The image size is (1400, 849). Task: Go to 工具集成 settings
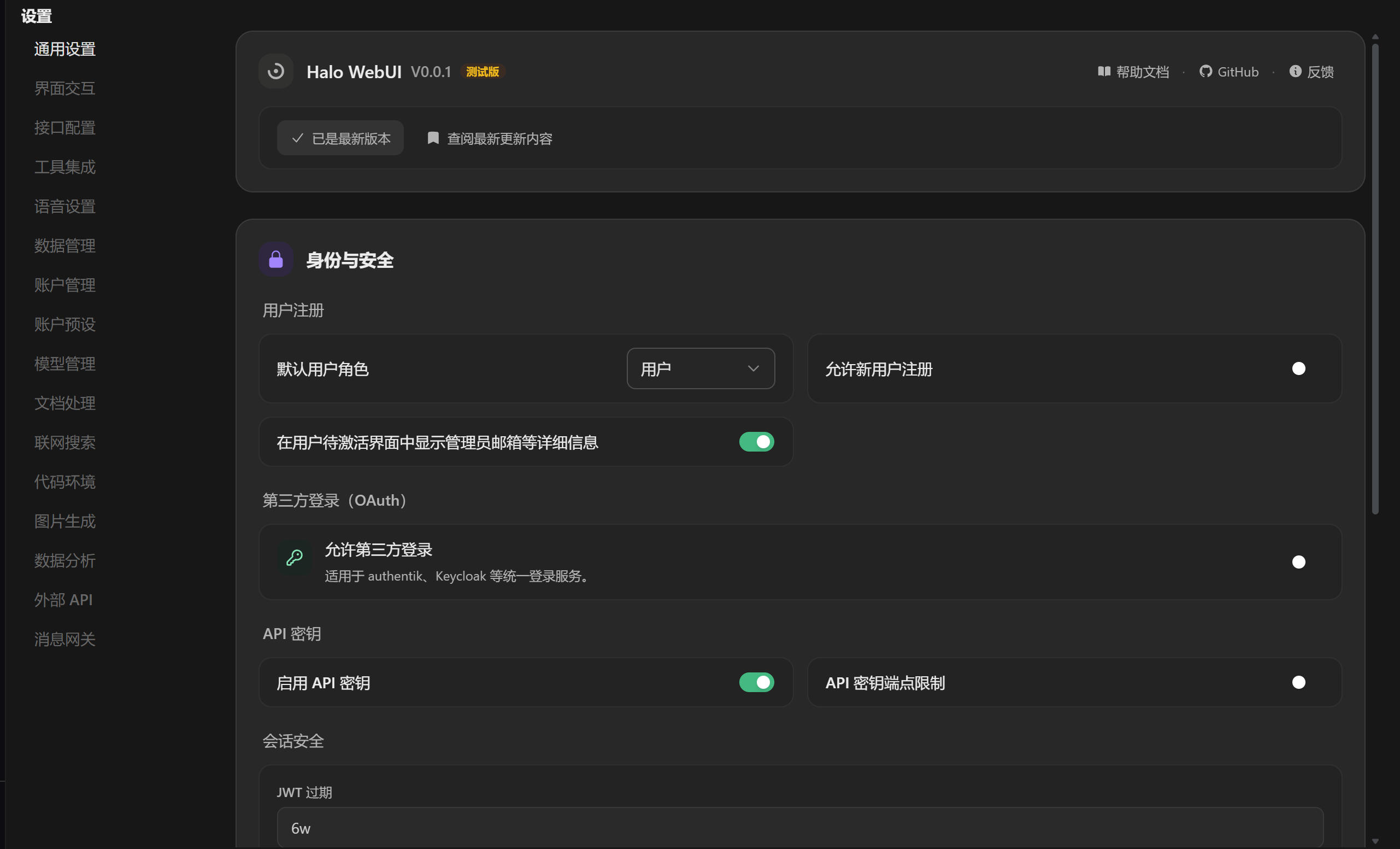pyautogui.click(x=65, y=167)
